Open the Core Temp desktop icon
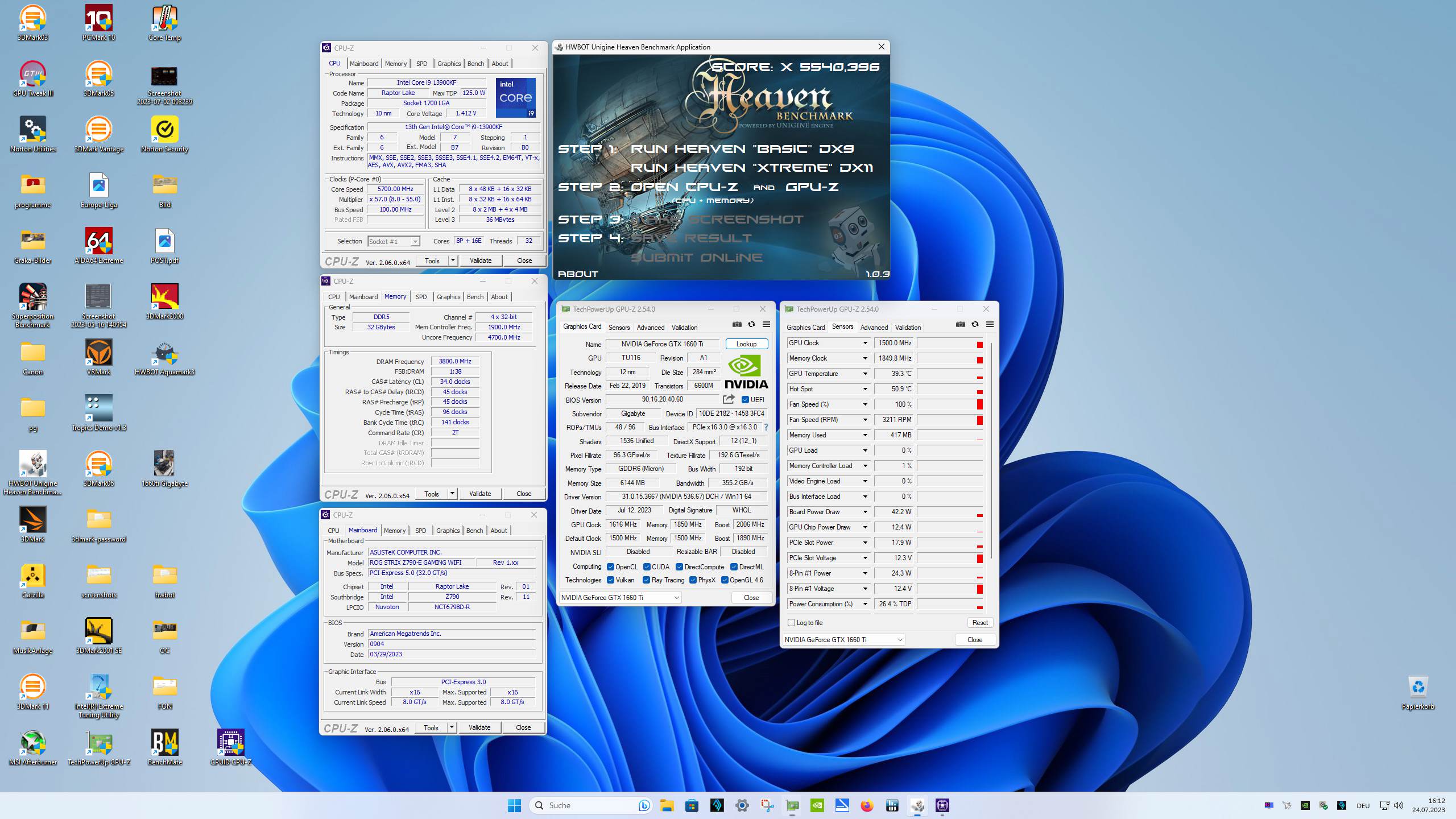Viewport: 1456px width, 819px height. (164, 23)
